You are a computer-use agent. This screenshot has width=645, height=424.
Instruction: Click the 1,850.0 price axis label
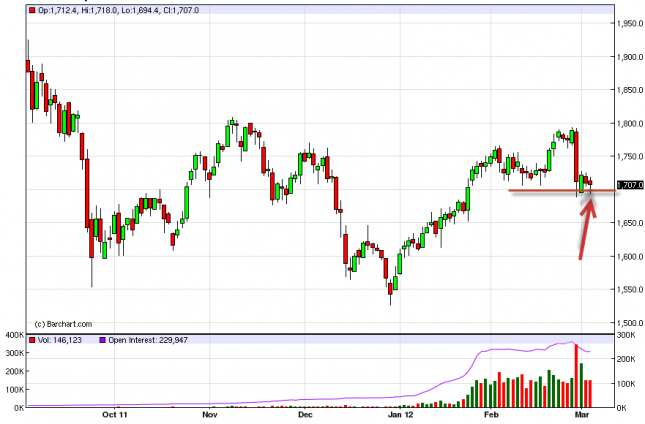tap(630, 90)
